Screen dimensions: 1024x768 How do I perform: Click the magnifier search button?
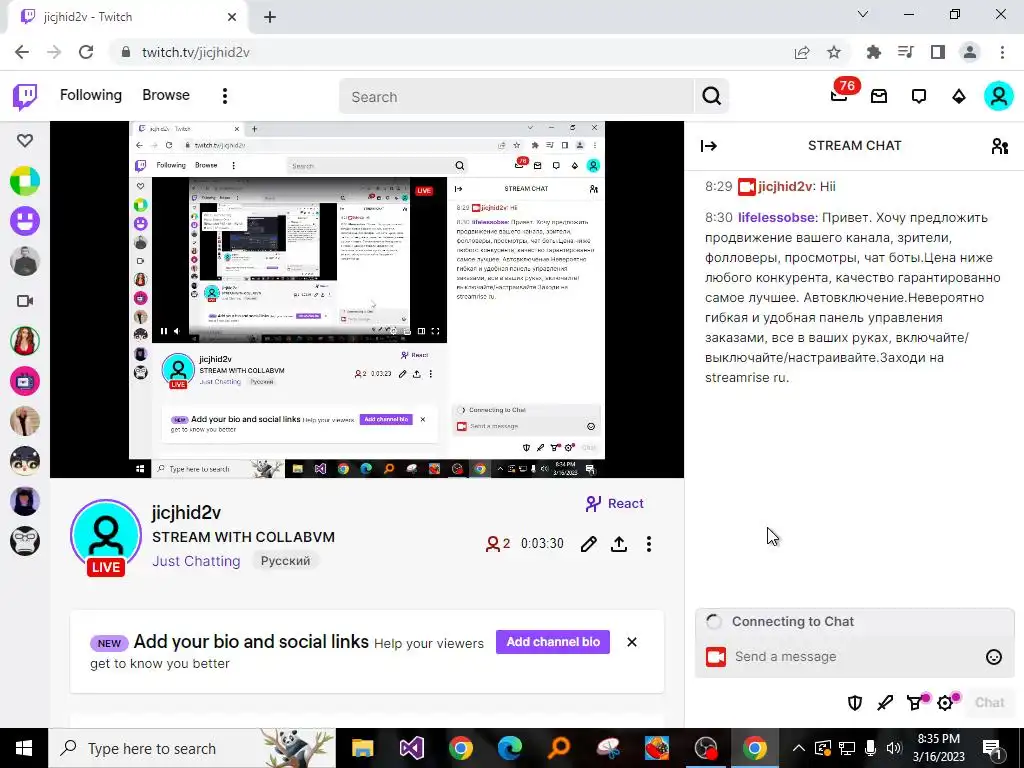point(711,97)
